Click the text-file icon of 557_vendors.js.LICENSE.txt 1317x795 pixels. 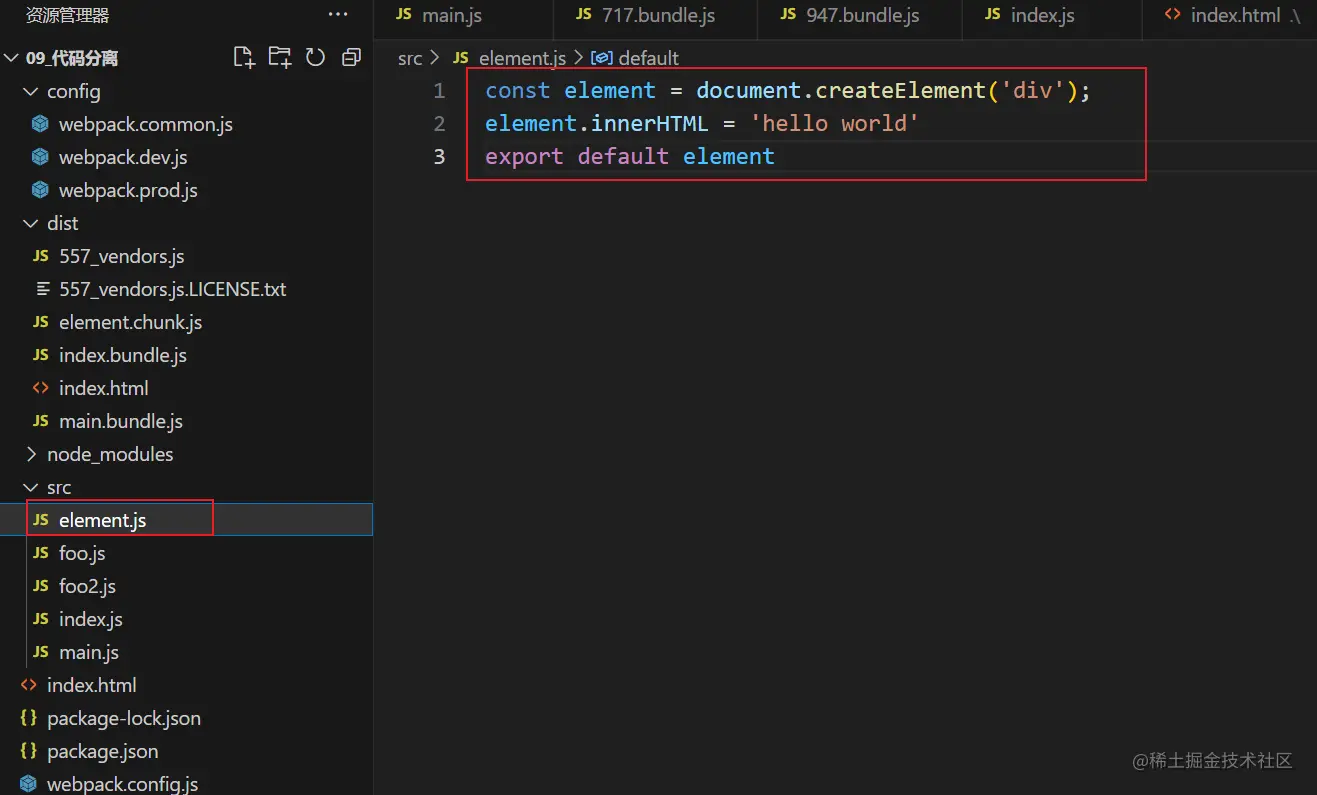tap(42, 289)
